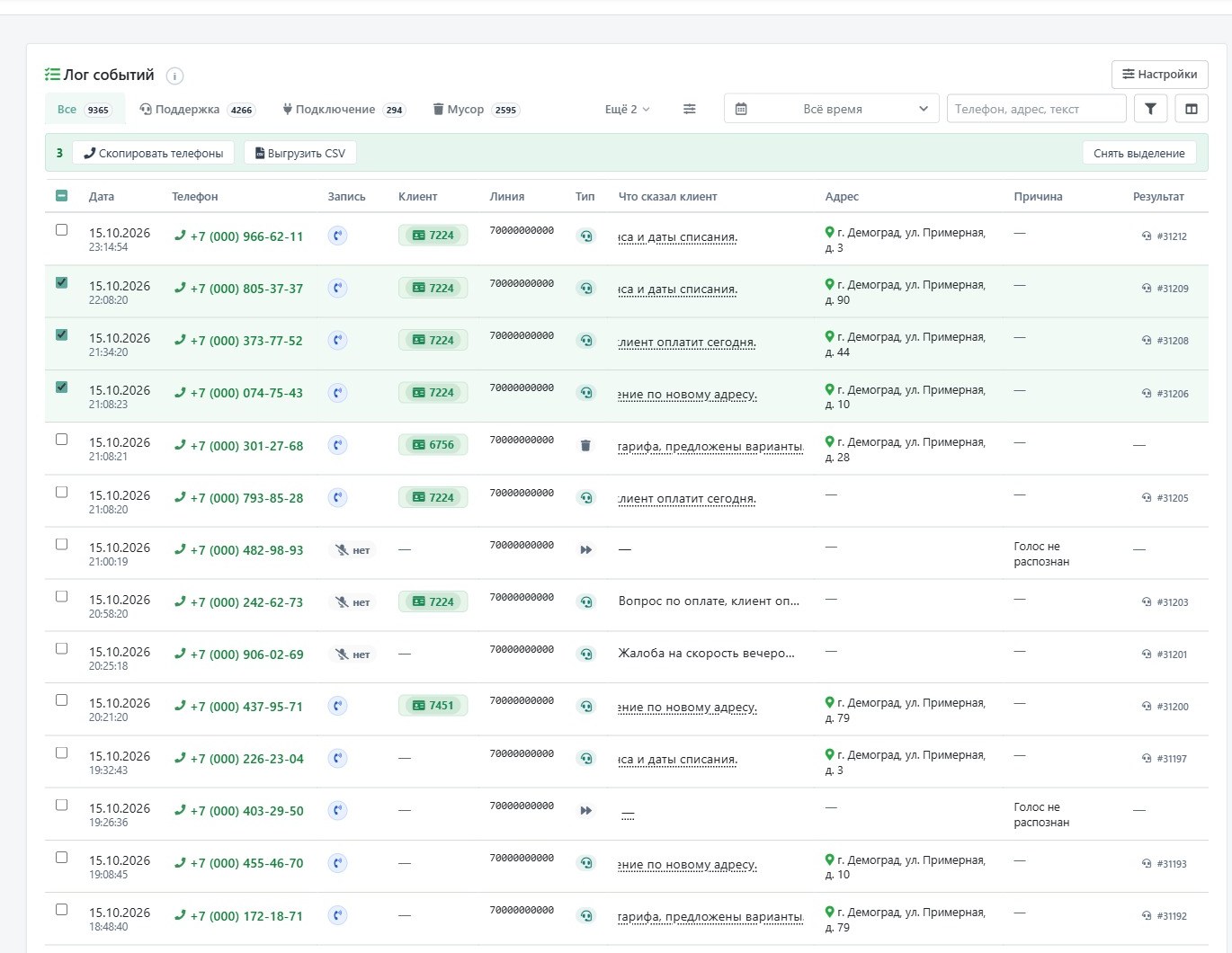Click Скопировать телефоны button
The height and width of the screenshot is (953, 1232).
pos(154,153)
